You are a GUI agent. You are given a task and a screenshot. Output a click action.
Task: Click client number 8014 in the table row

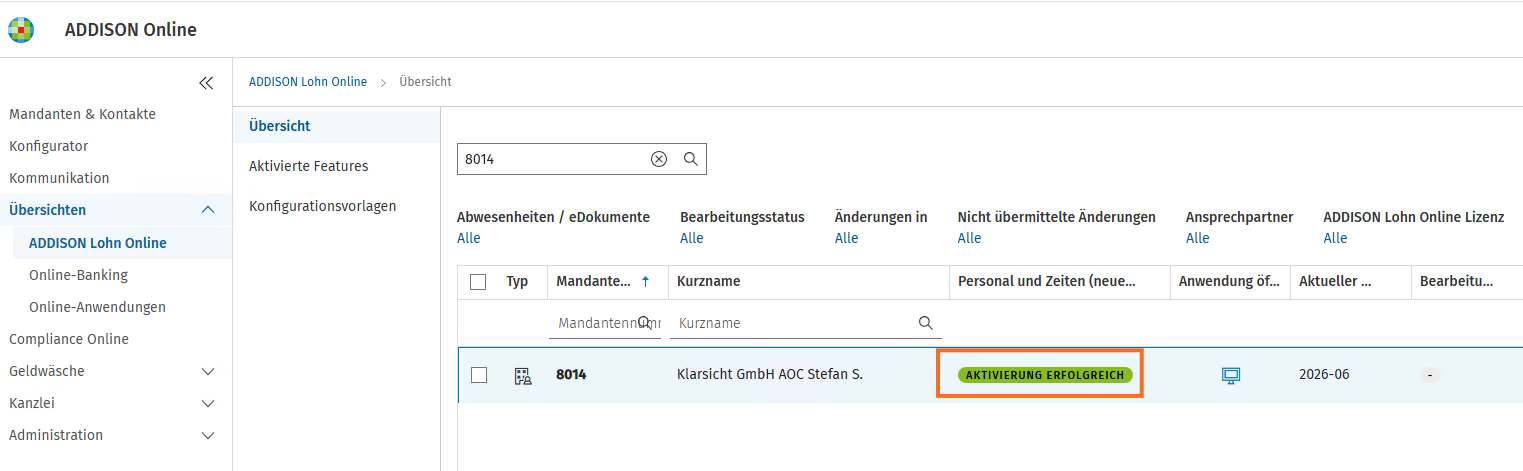[x=571, y=375]
